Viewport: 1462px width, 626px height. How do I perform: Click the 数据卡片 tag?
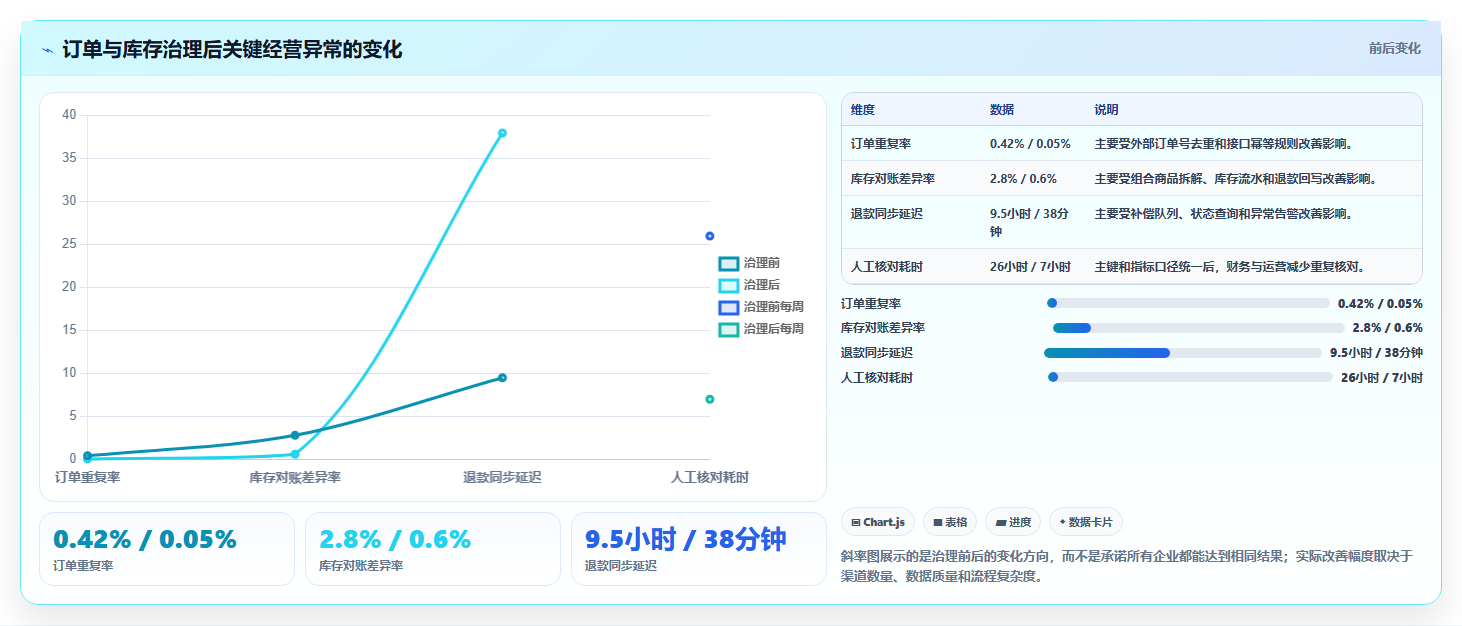1086,522
